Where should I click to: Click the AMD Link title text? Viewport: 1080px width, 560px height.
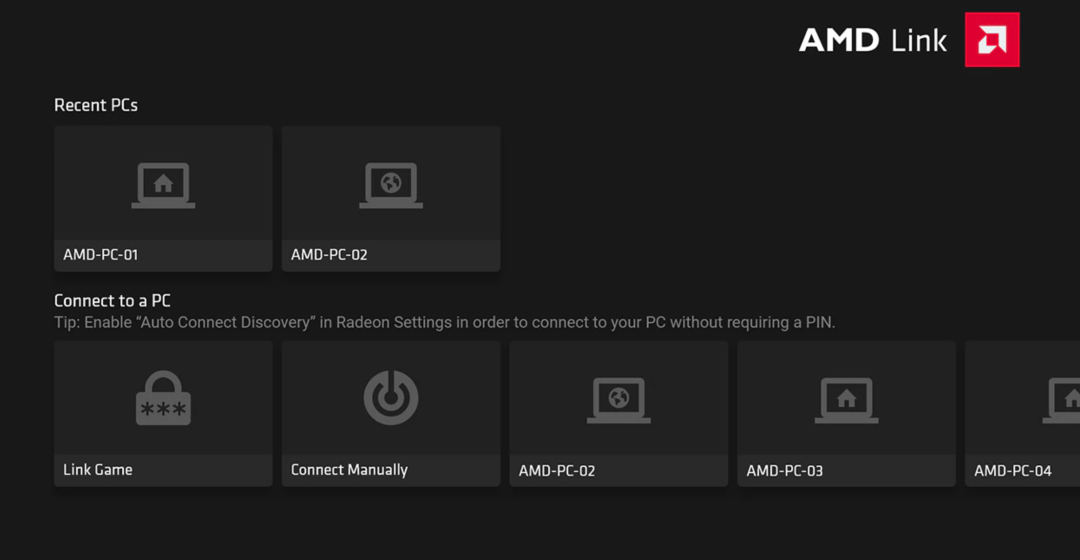873,40
